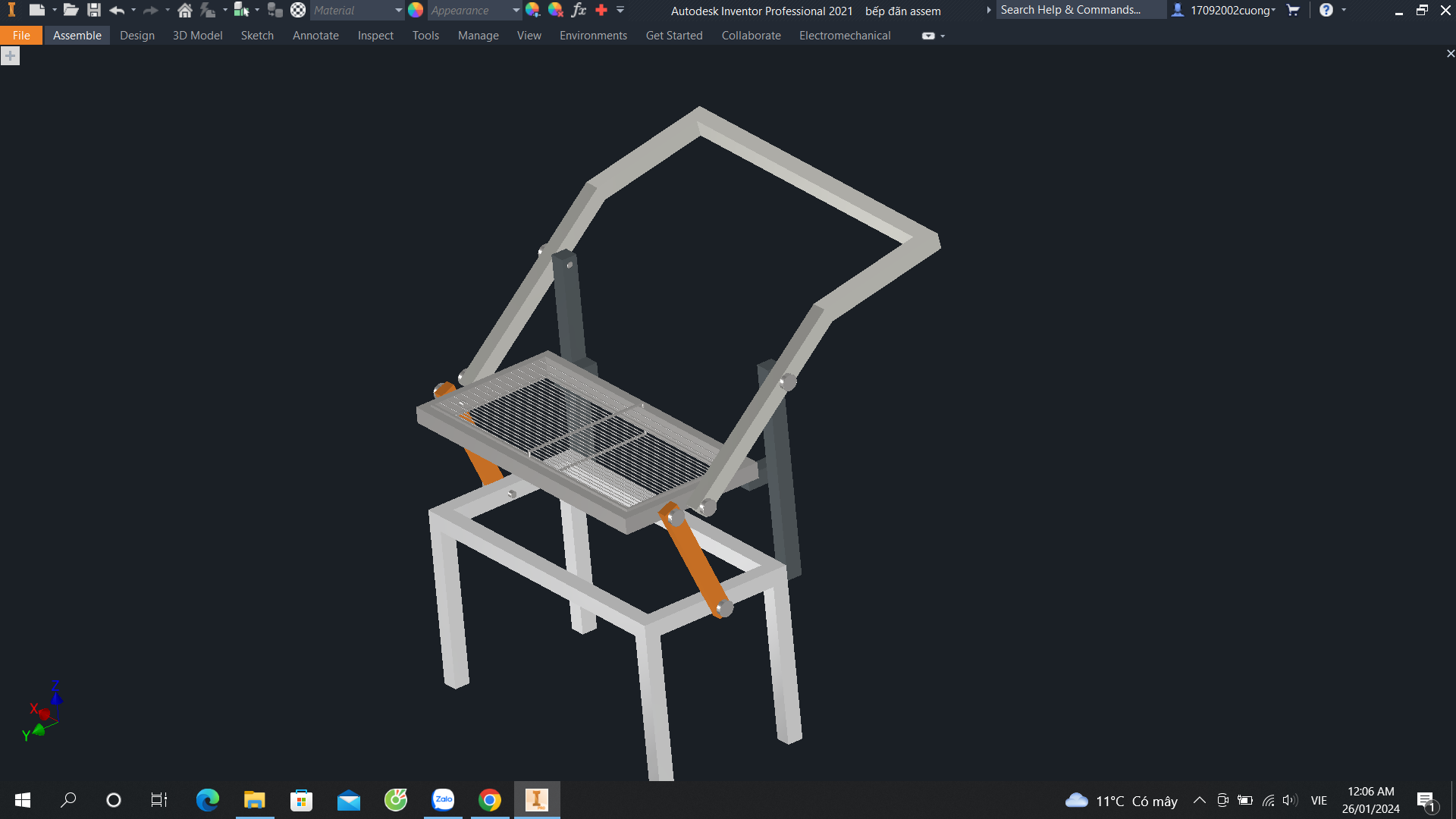Open the fx Parameters dialog
The height and width of the screenshot is (819, 1456).
[579, 10]
